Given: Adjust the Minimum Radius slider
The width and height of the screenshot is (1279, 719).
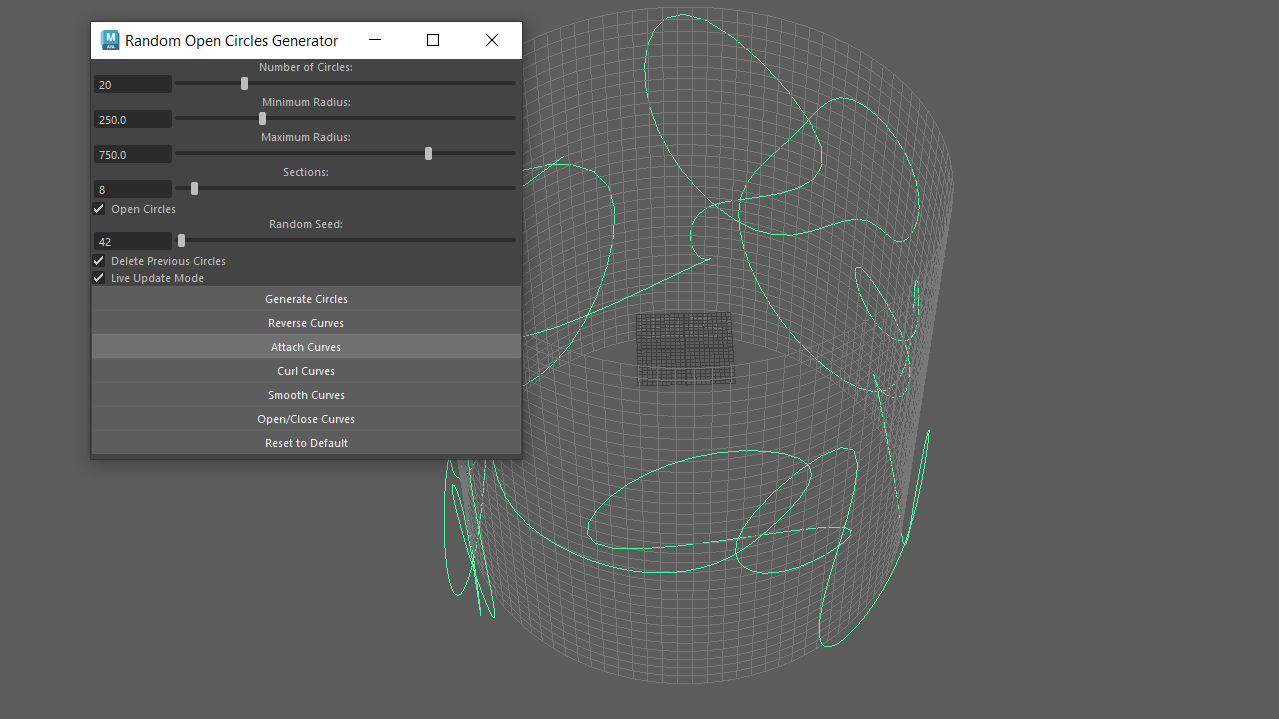Looking at the screenshot, I should point(261,118).
